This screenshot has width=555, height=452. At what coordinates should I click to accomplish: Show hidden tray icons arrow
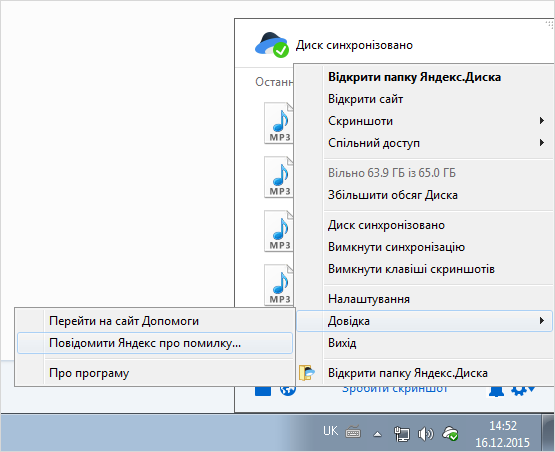(x=378, y=434)
